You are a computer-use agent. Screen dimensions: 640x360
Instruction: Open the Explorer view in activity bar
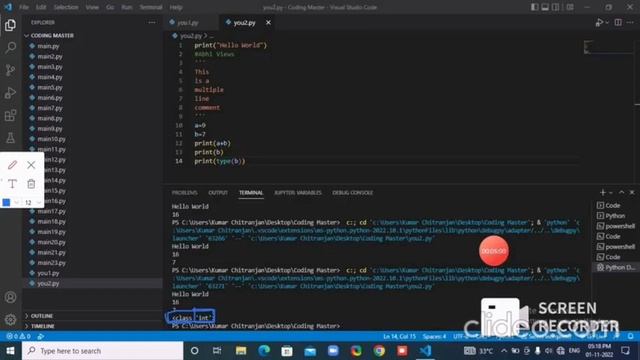coord(11,25)
